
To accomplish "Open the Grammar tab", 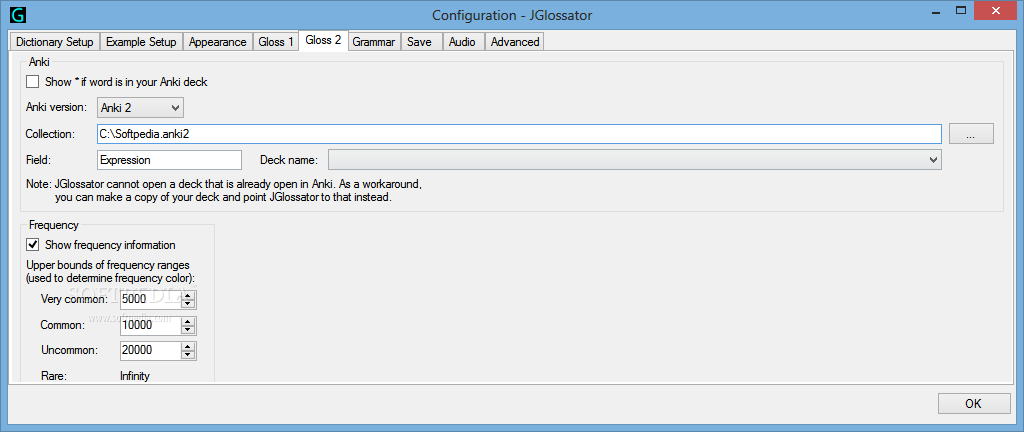I will (x=374, y=42).
